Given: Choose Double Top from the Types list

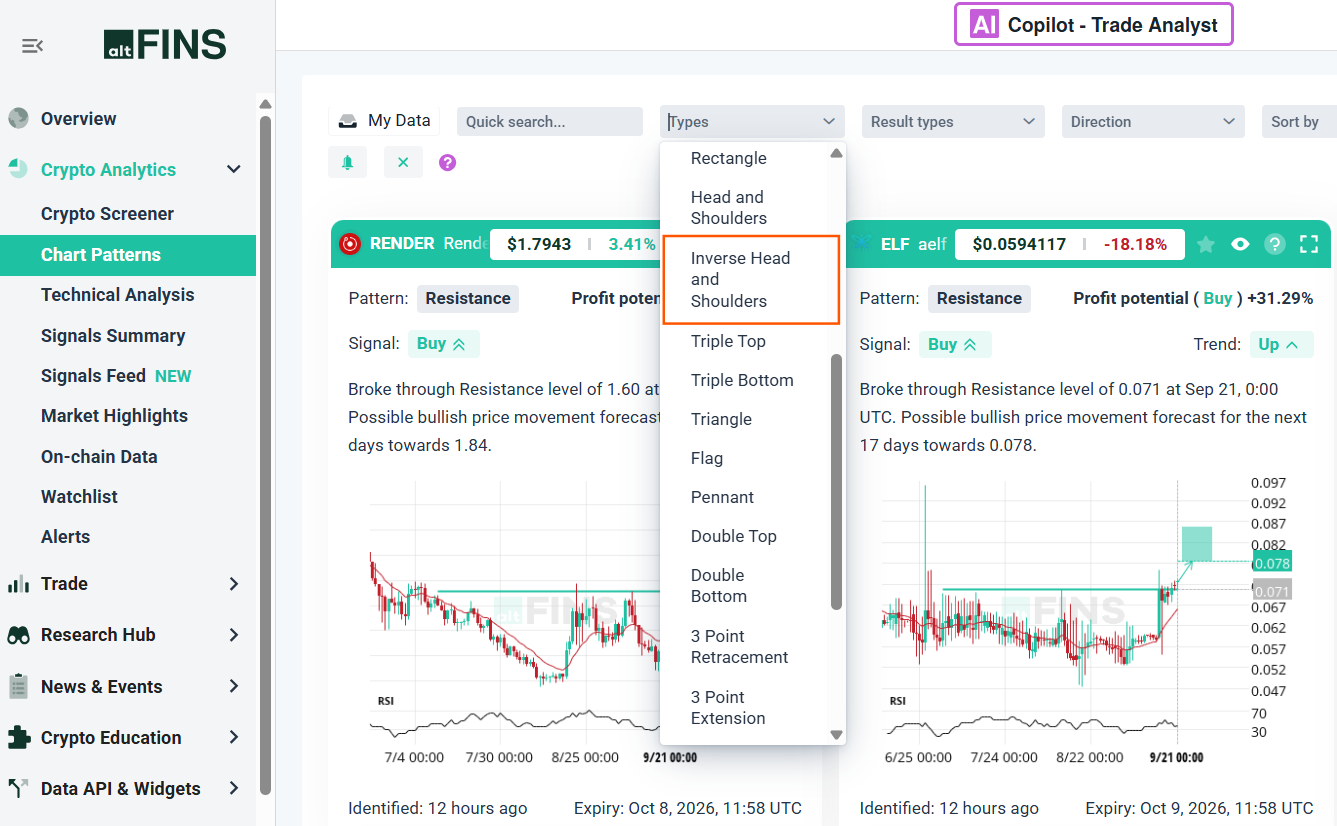Looking at the screenshot, I should (734, 536).
